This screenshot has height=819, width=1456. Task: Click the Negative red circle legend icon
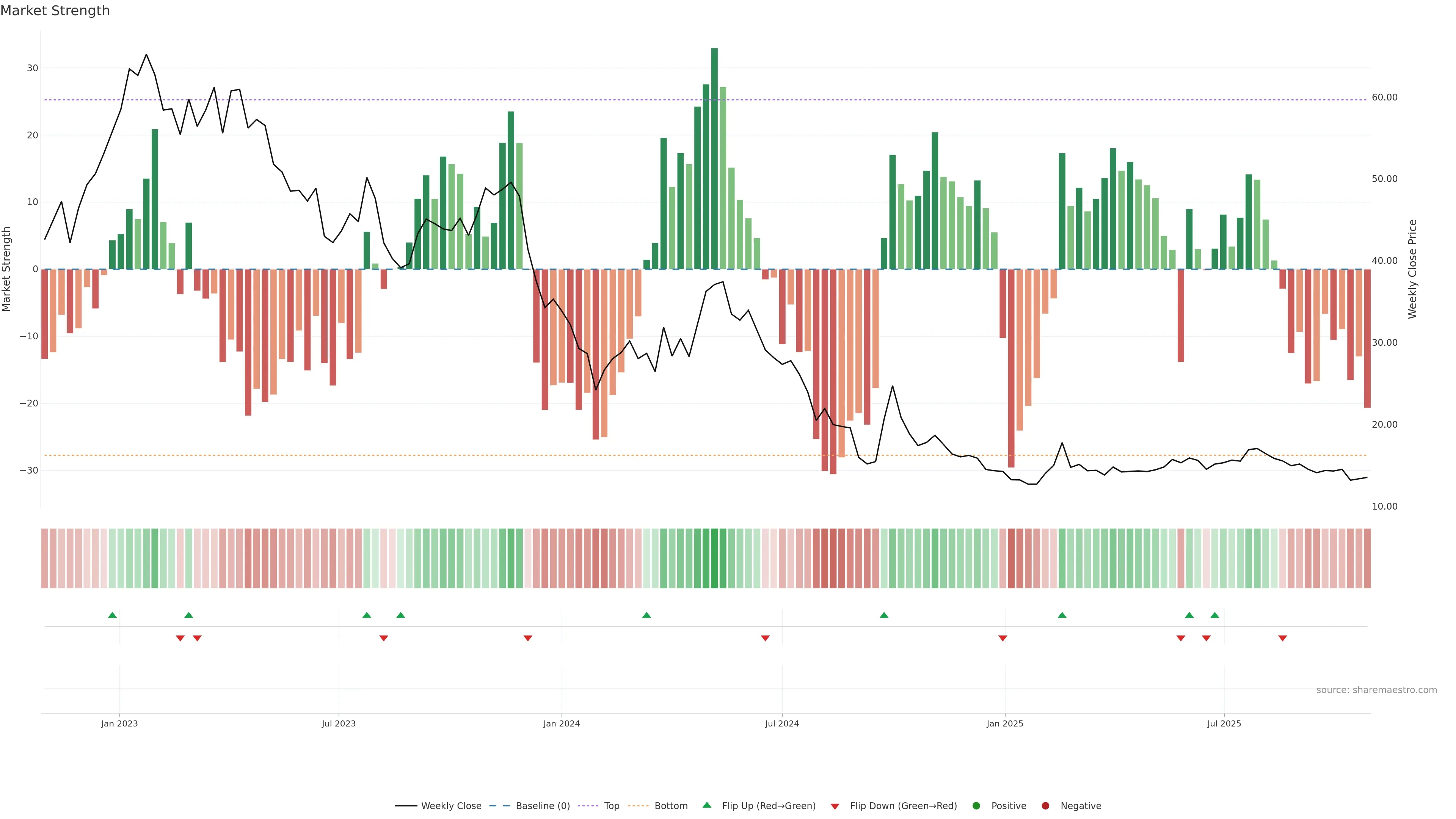(x=1045, y=806)
